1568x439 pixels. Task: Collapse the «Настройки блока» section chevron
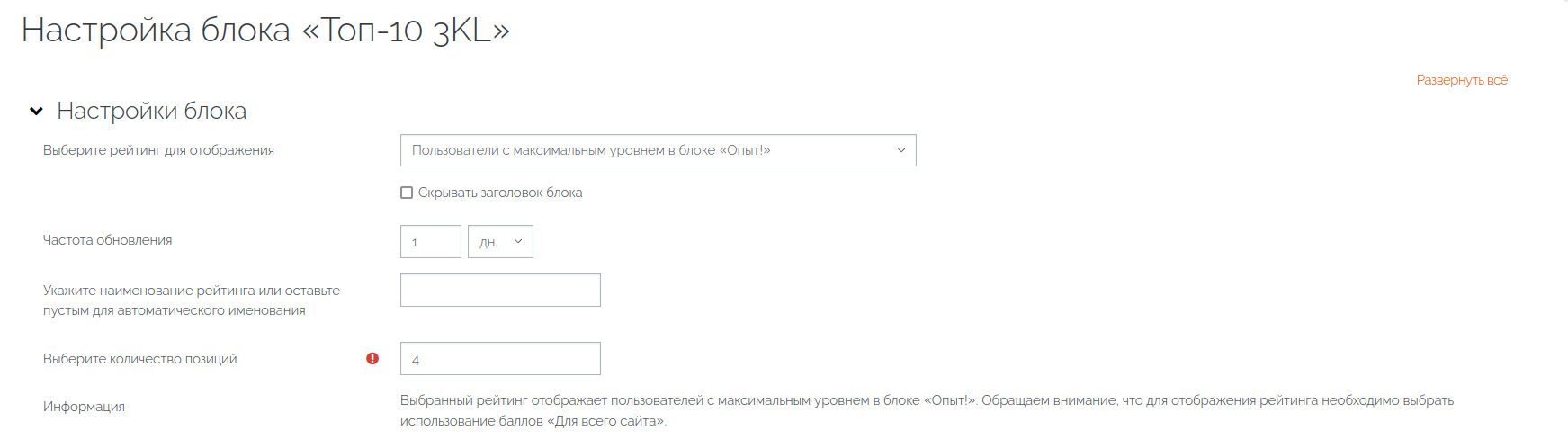(x=36, y=112)
